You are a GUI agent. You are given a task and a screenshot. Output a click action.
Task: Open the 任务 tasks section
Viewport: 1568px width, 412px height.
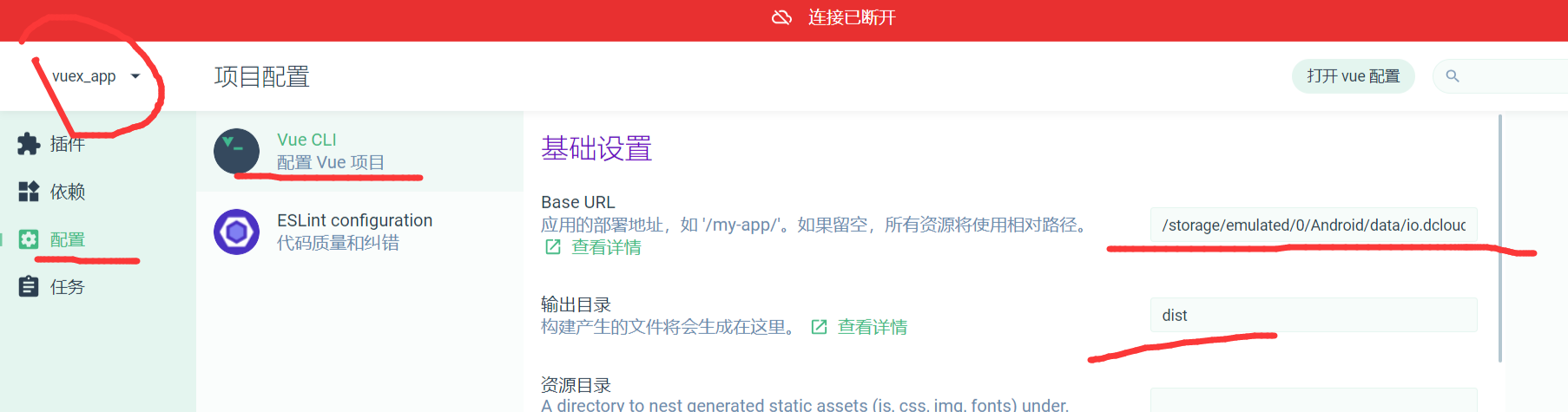point(98,287)
